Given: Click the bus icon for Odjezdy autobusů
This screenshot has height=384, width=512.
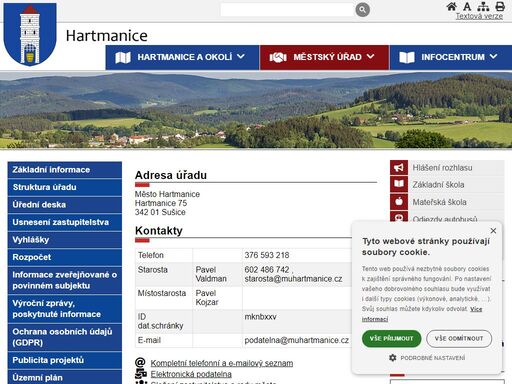Looking at the screenshot, I should (x=399, y=217).
